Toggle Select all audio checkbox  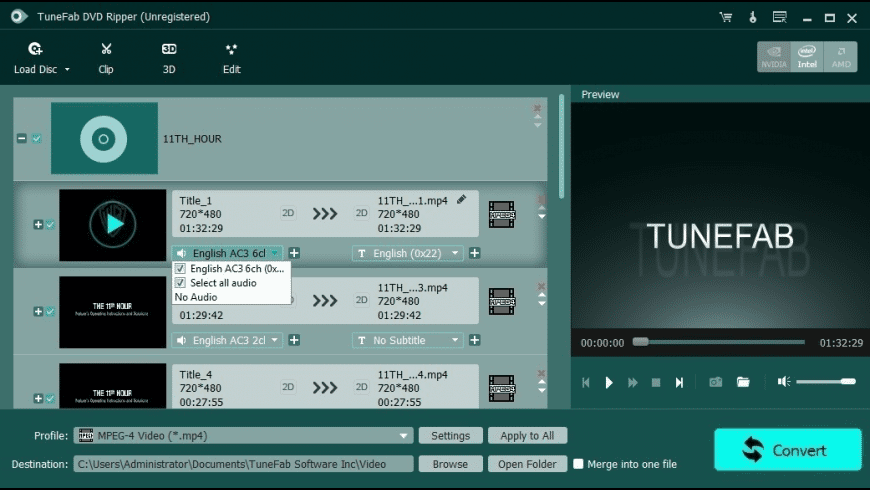[181, 283]
